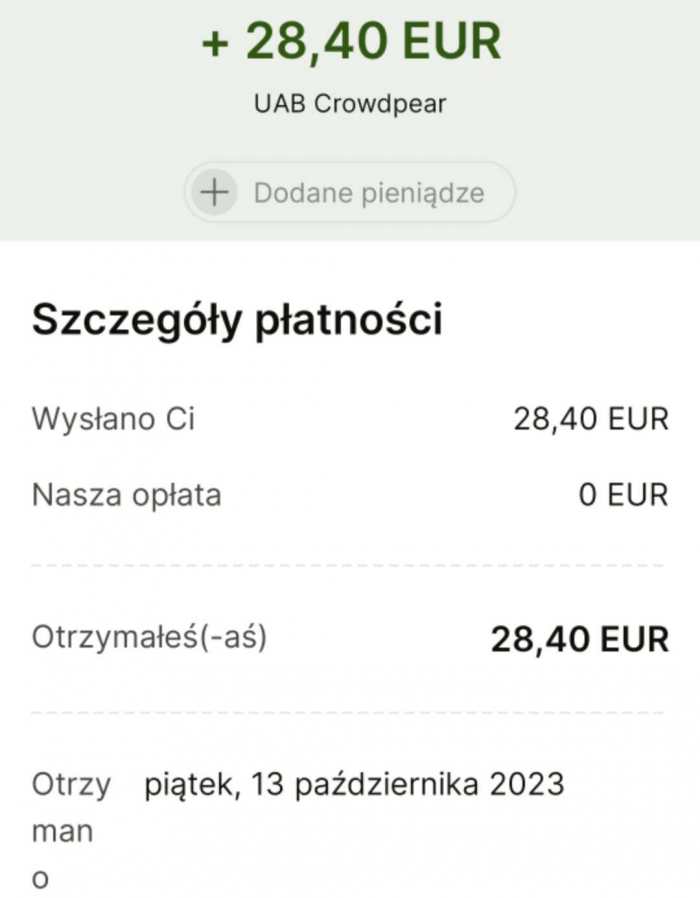The image size is (700, 898).
Task: Click the 0 EUR fee value
Action: [x=623, y=495]
